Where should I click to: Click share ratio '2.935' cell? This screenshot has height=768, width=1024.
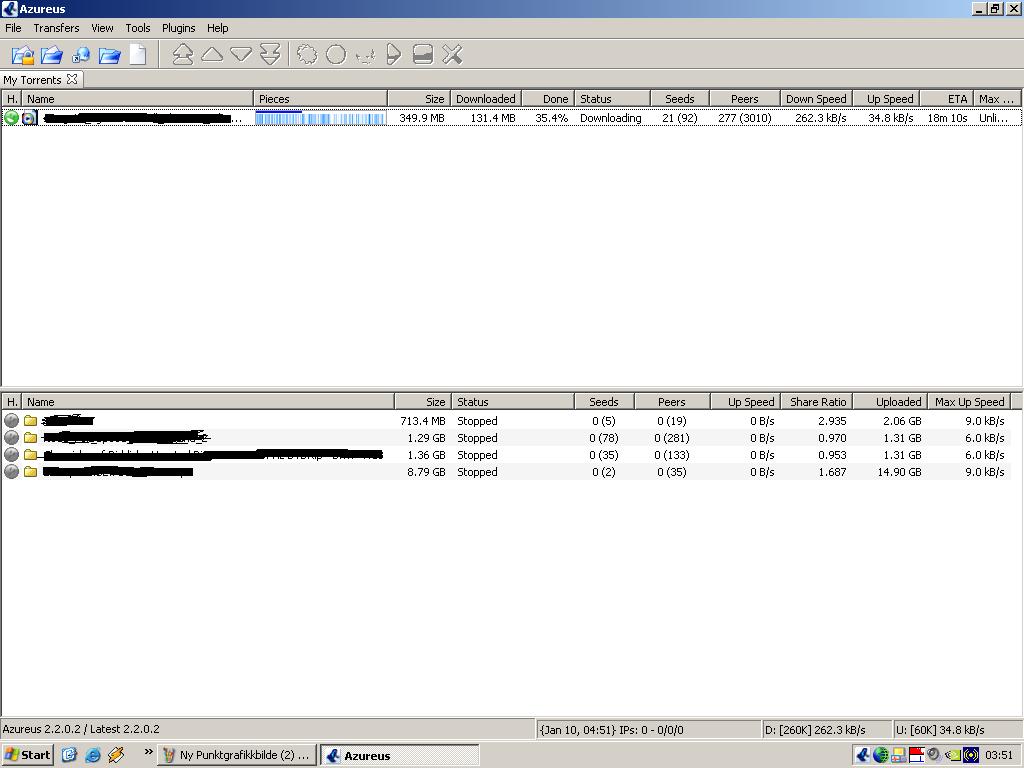[832, 421]
